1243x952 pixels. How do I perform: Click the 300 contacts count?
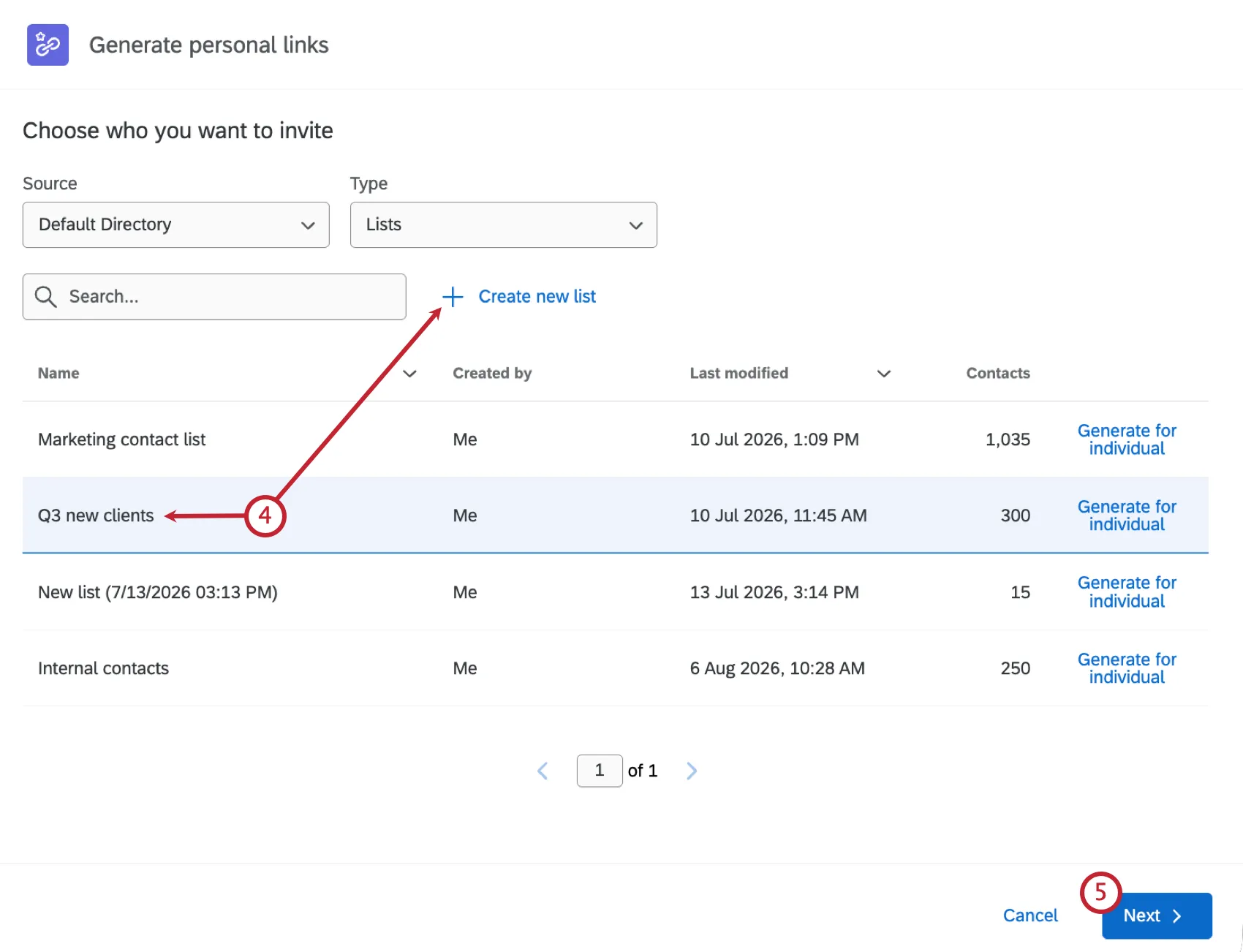coord(1016,515)
